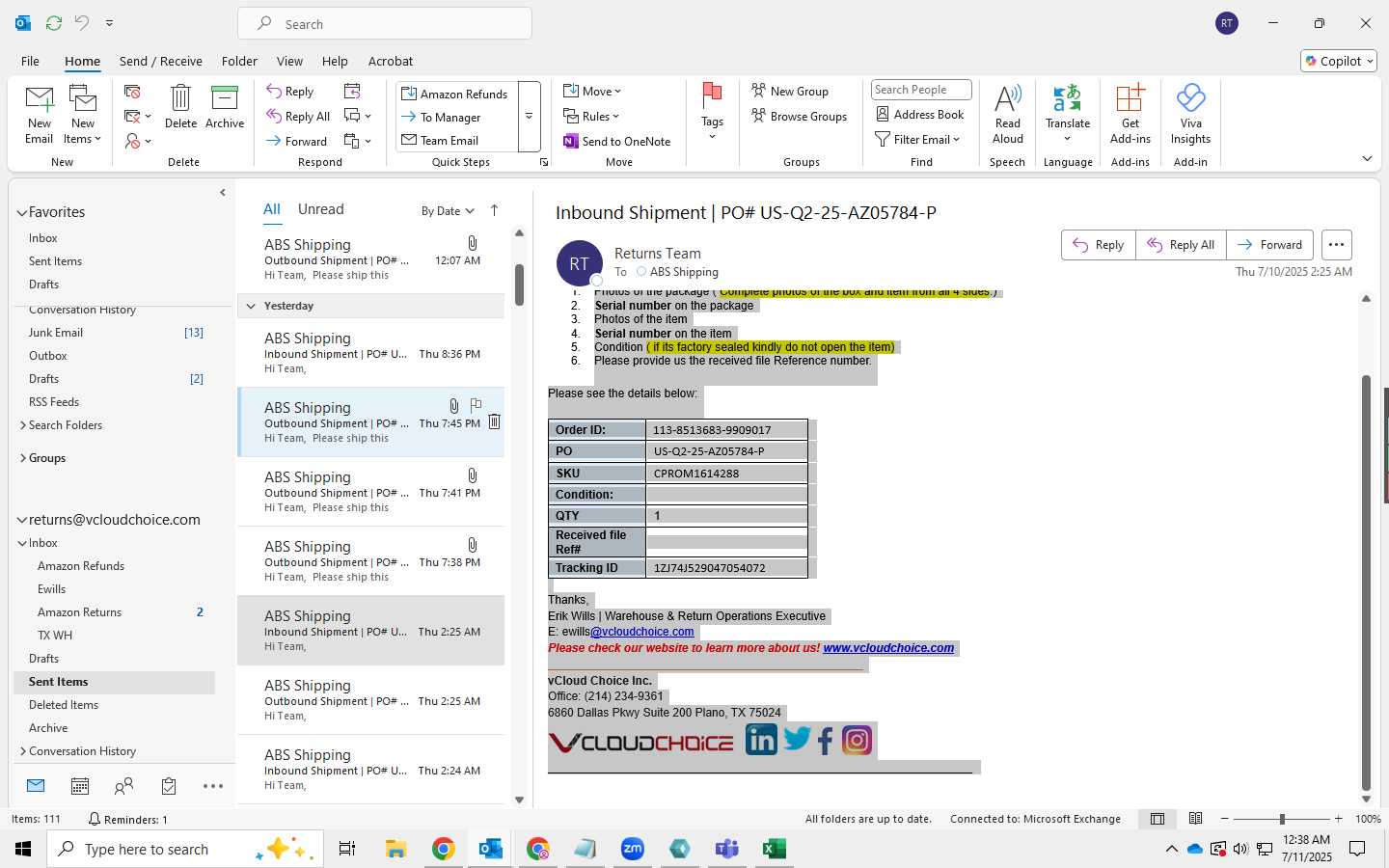Open Filter Email dropdown
The height and width of the screenshot is (868, 1389).
coord(917,140)
